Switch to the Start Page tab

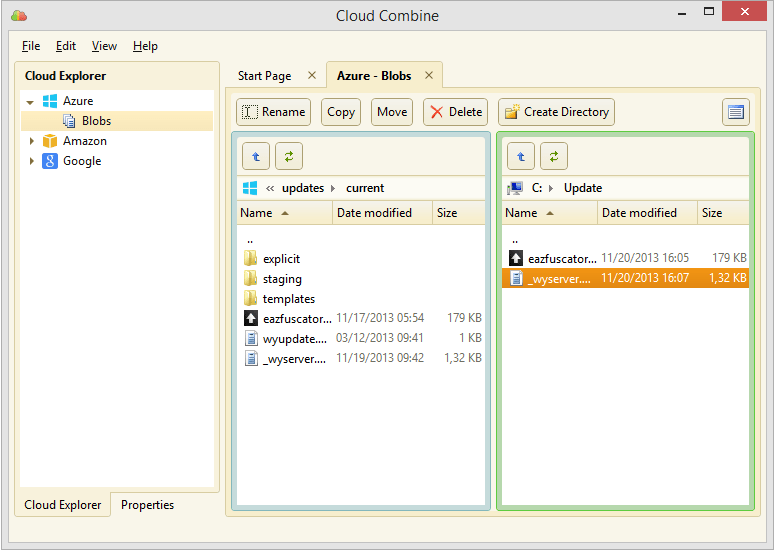click(x=264, y=76)
